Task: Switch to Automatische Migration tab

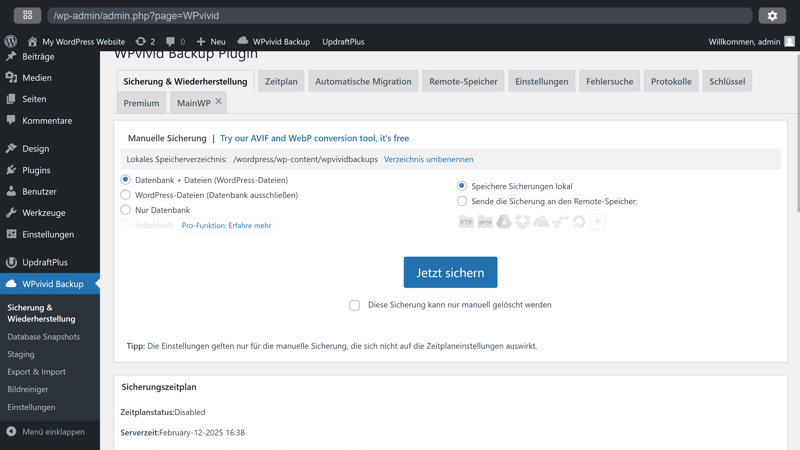Action: click(363, 81)
